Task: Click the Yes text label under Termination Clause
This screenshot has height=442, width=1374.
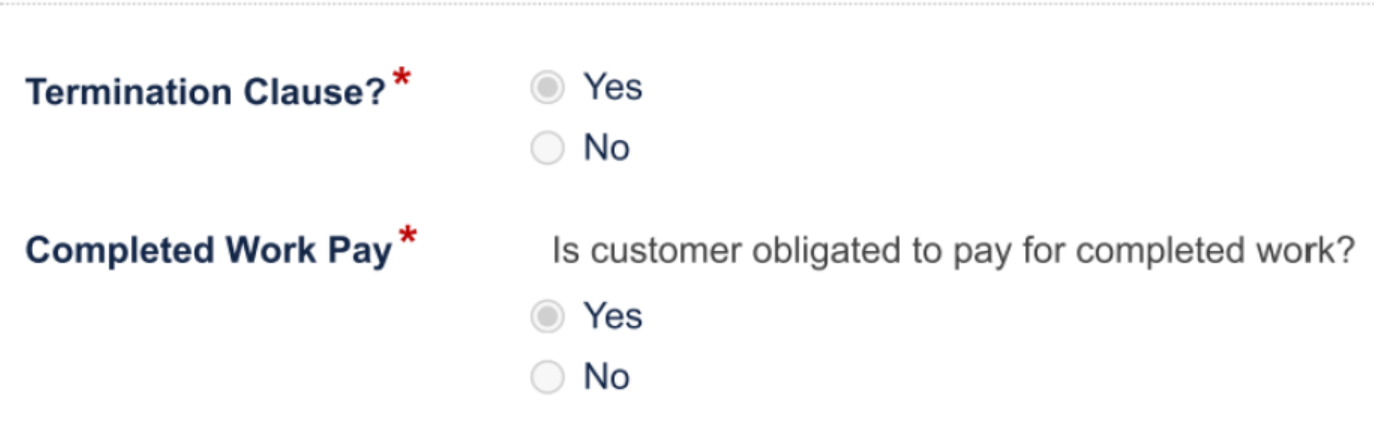Action: [613, 88]
